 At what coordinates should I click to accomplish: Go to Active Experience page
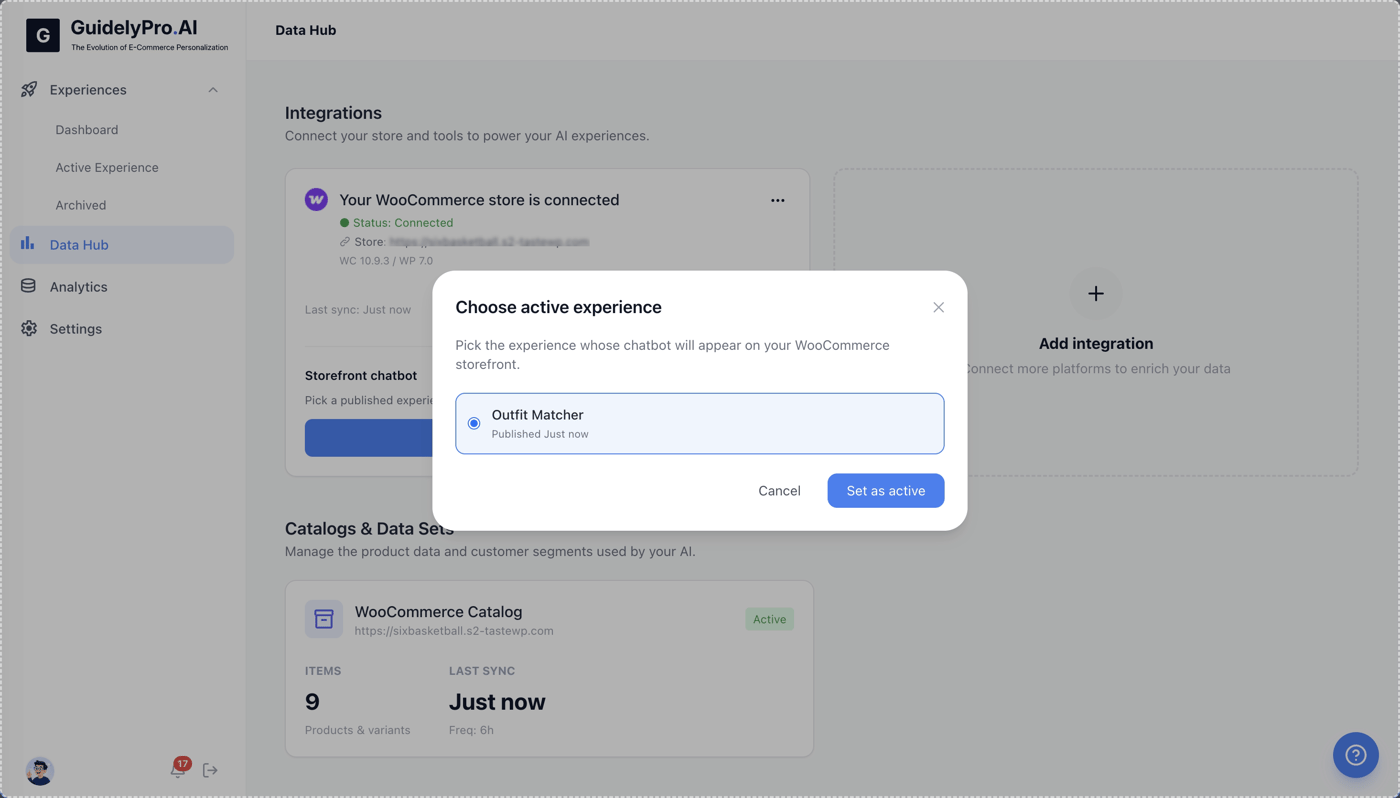click(x=107, y=168)
